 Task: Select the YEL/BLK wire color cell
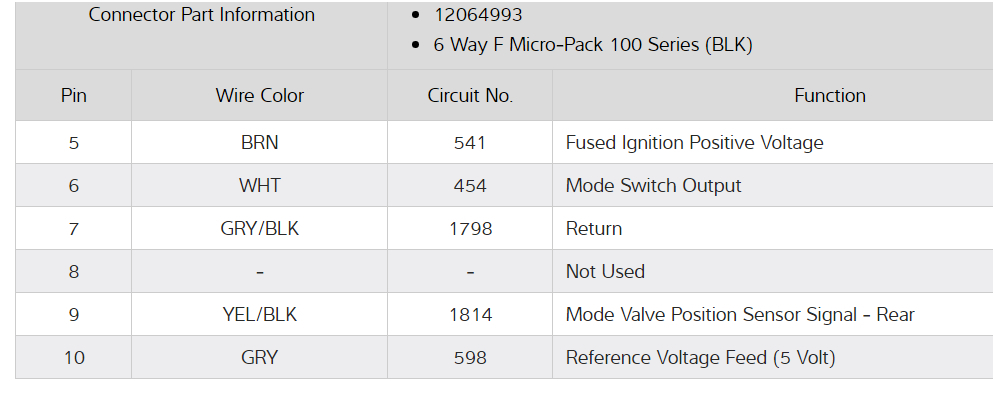(x=259, y=315)
